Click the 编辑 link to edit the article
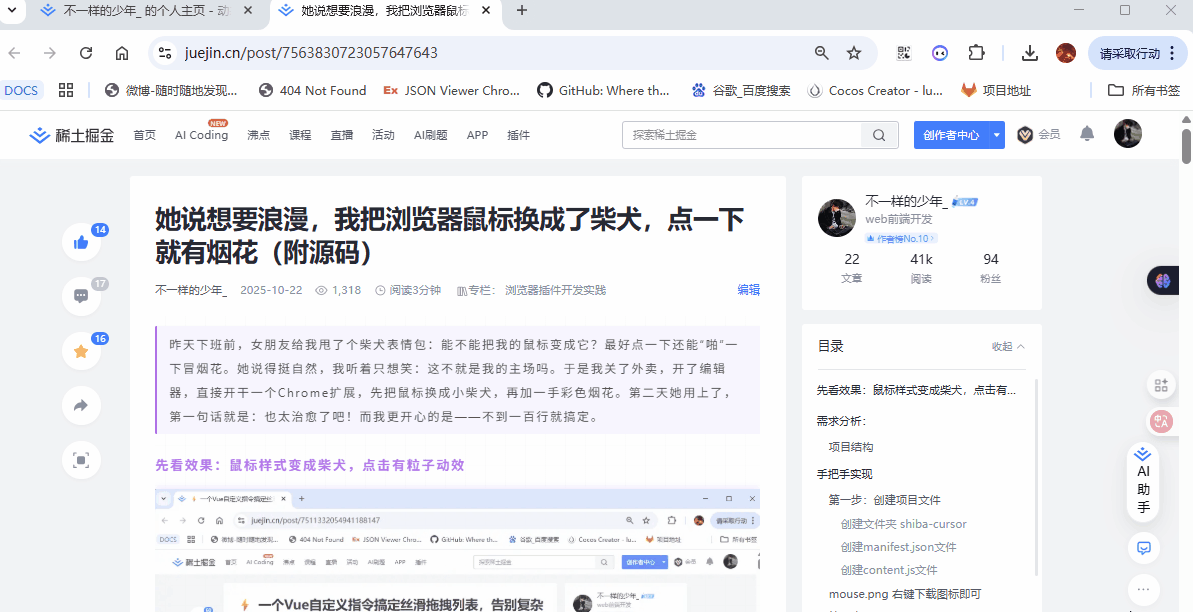 click(x=748, y=289)
